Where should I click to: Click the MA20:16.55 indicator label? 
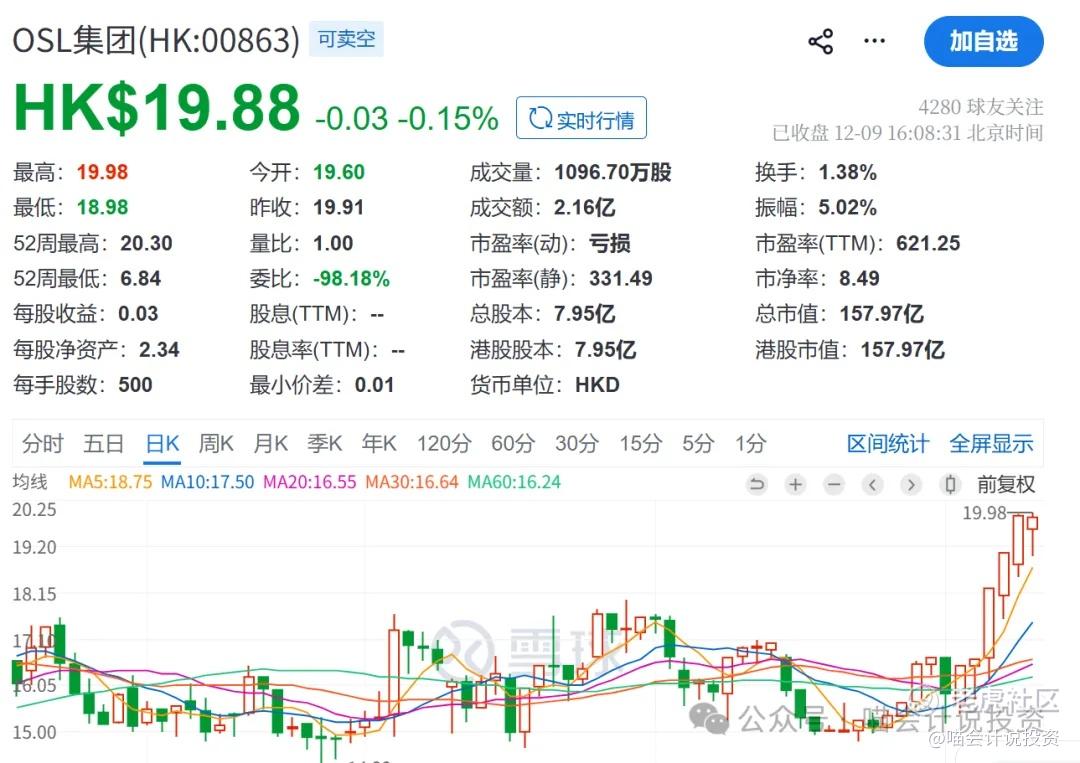(x=310, y=482)
